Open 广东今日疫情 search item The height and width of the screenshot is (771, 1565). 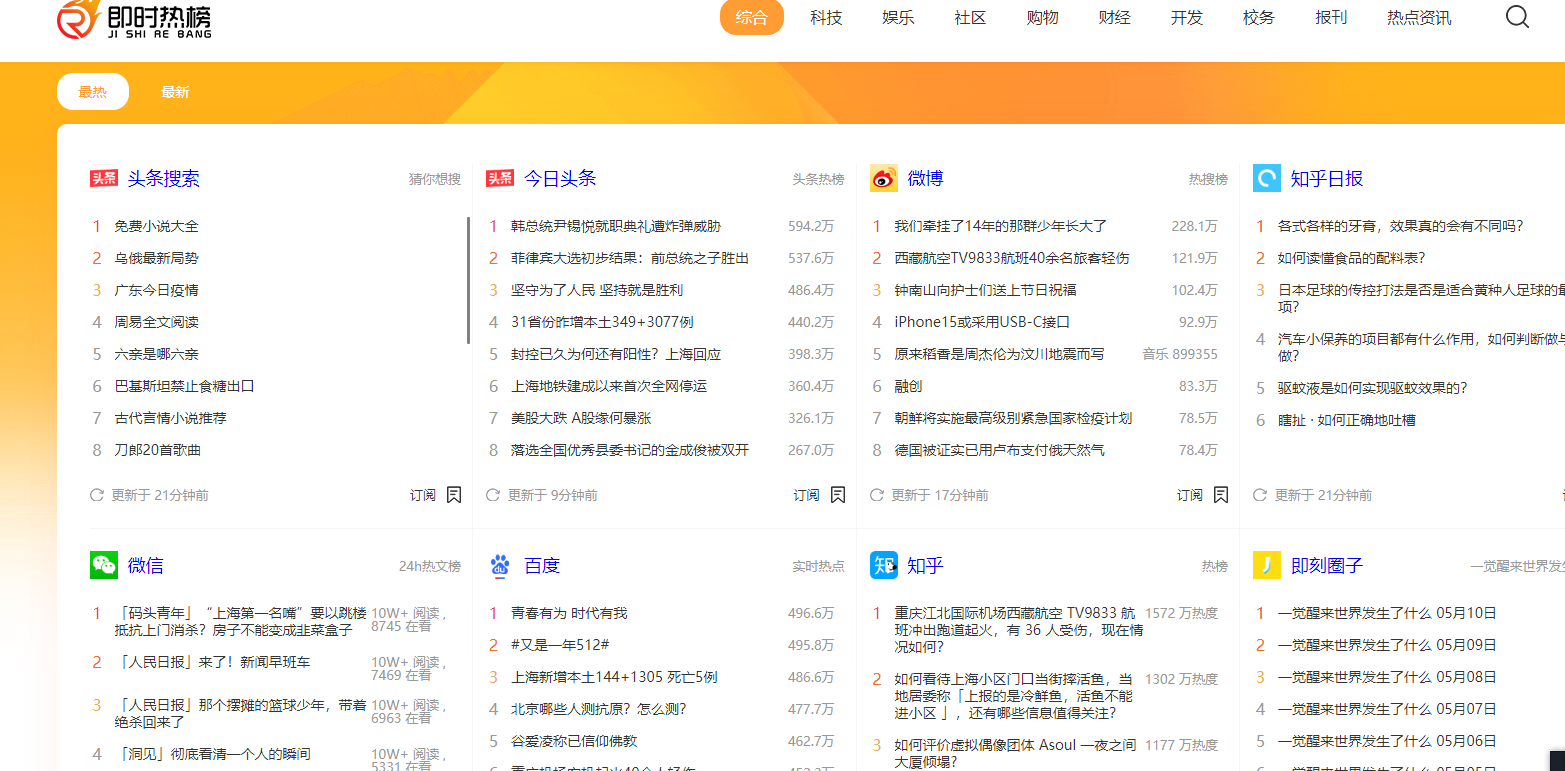[x=156, y=290]
